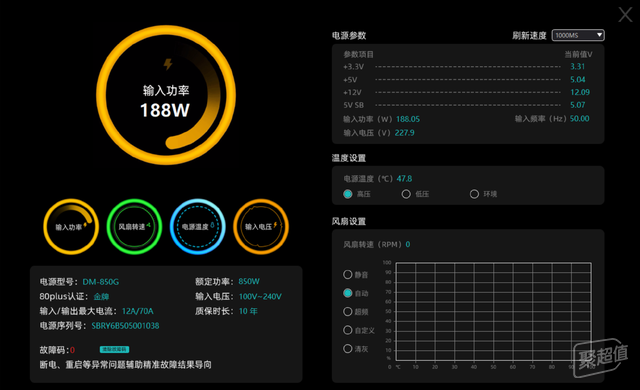Click the small cyan clear fault code button
Image resolution: width=640 pixels, height=390 pixels.
pyautogui.click(x=114, y=349)
